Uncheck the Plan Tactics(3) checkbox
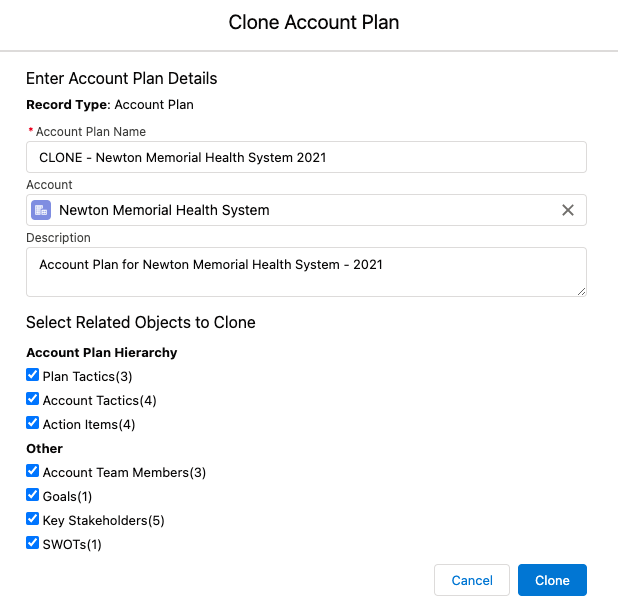The width and height of the screenshot is (618, 600). tap(33, 375)
